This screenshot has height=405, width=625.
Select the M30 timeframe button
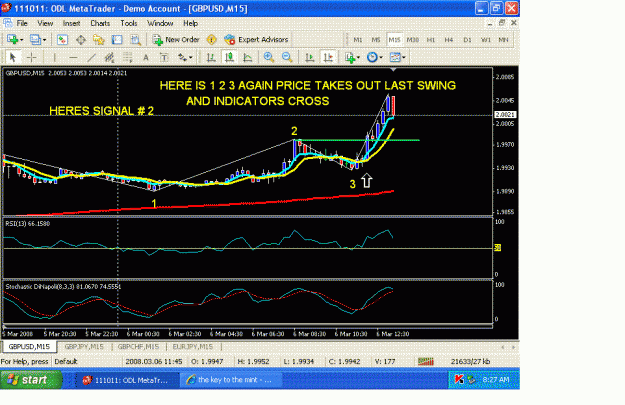tap(413, 39)
